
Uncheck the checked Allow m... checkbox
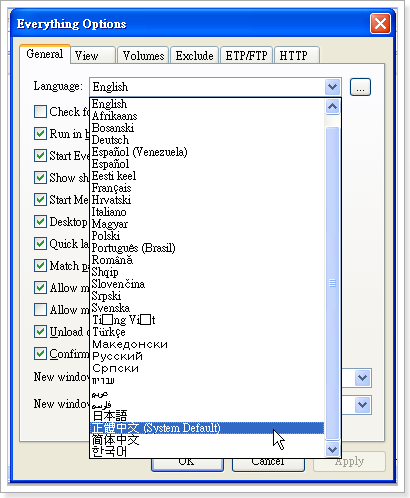coord(40,287)
